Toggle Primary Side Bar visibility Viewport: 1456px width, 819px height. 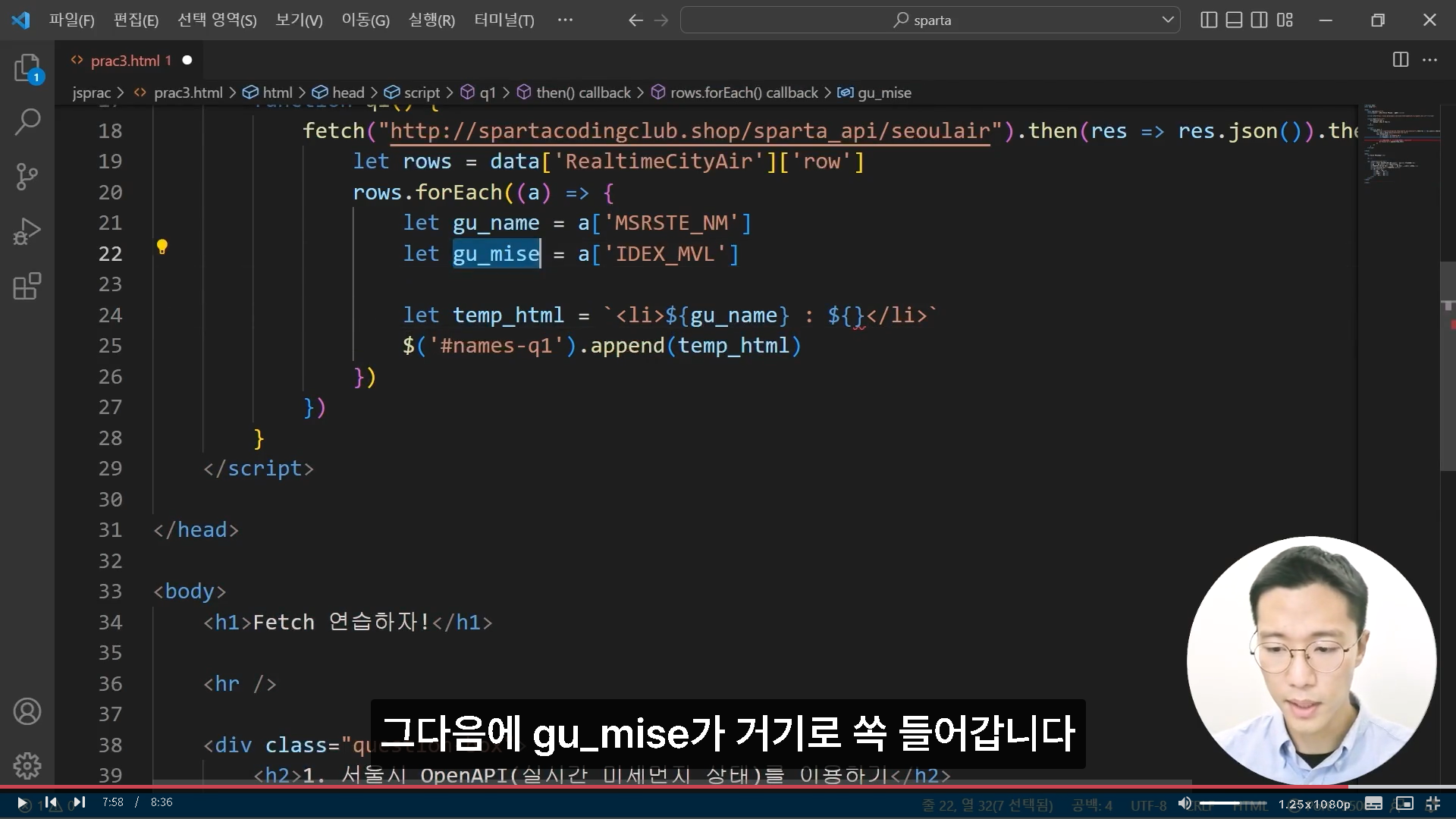[x=1210, y=20]
